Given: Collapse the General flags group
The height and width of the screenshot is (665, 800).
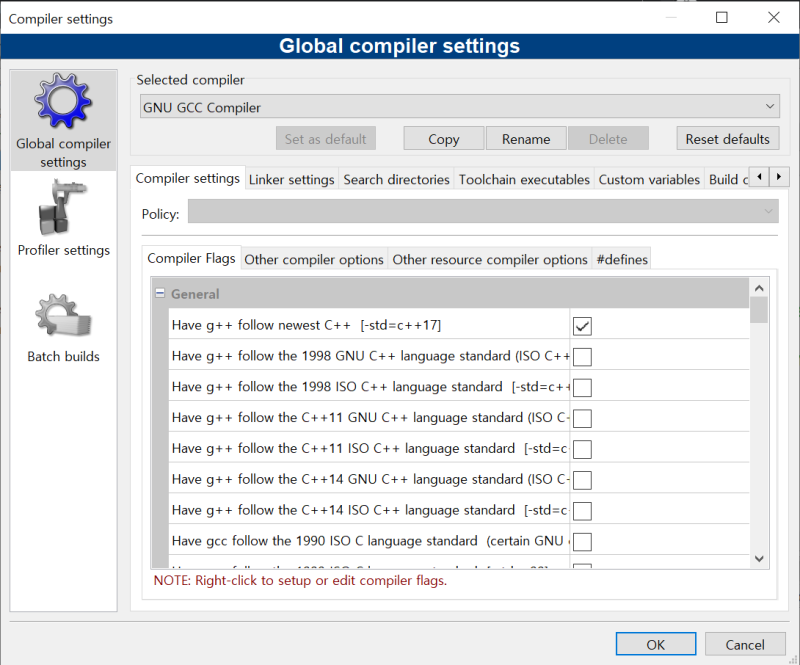Looking at the screenshot, I should [160, 293].
